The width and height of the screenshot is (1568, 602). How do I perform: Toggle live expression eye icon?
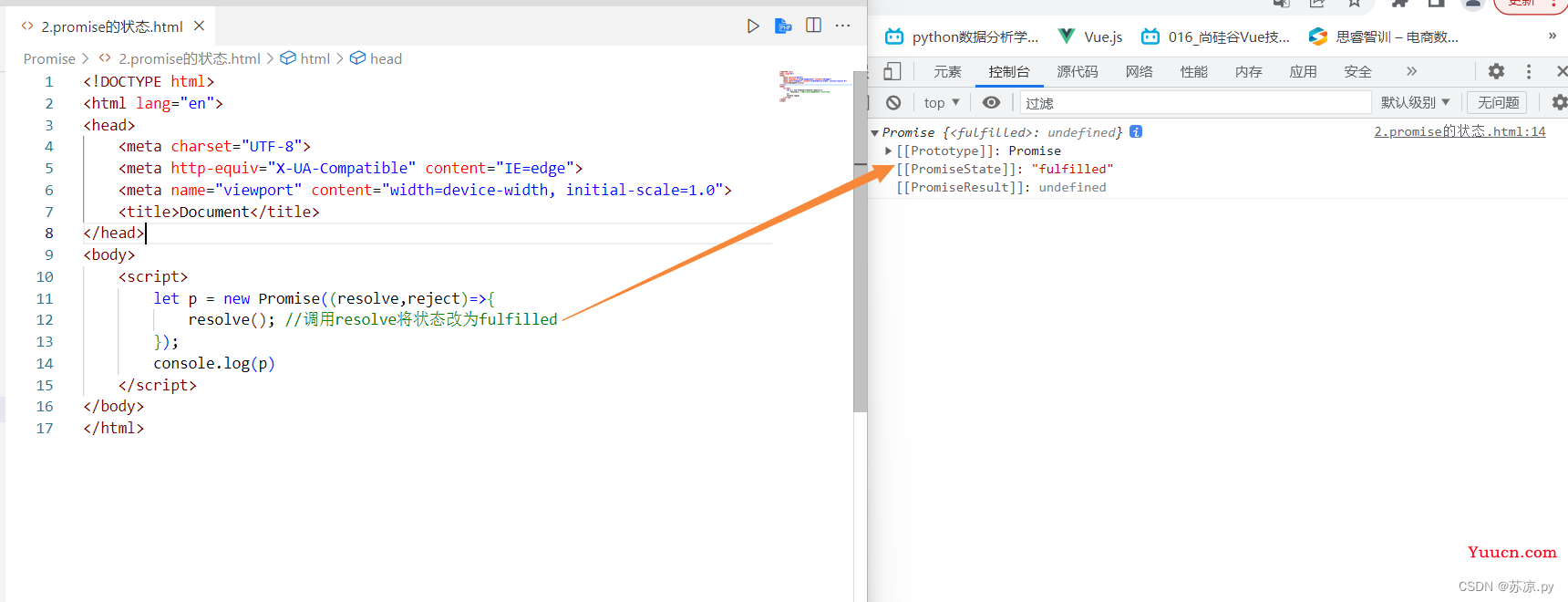pos(991,103)
